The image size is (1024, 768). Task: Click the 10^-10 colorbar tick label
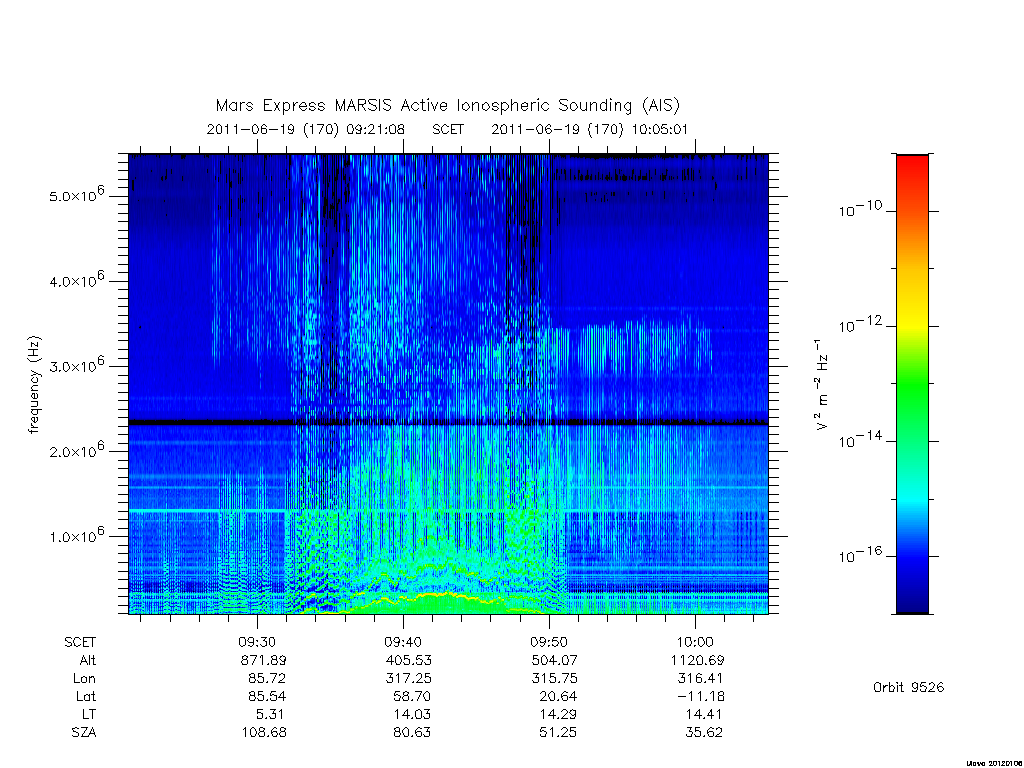[861, 209]
